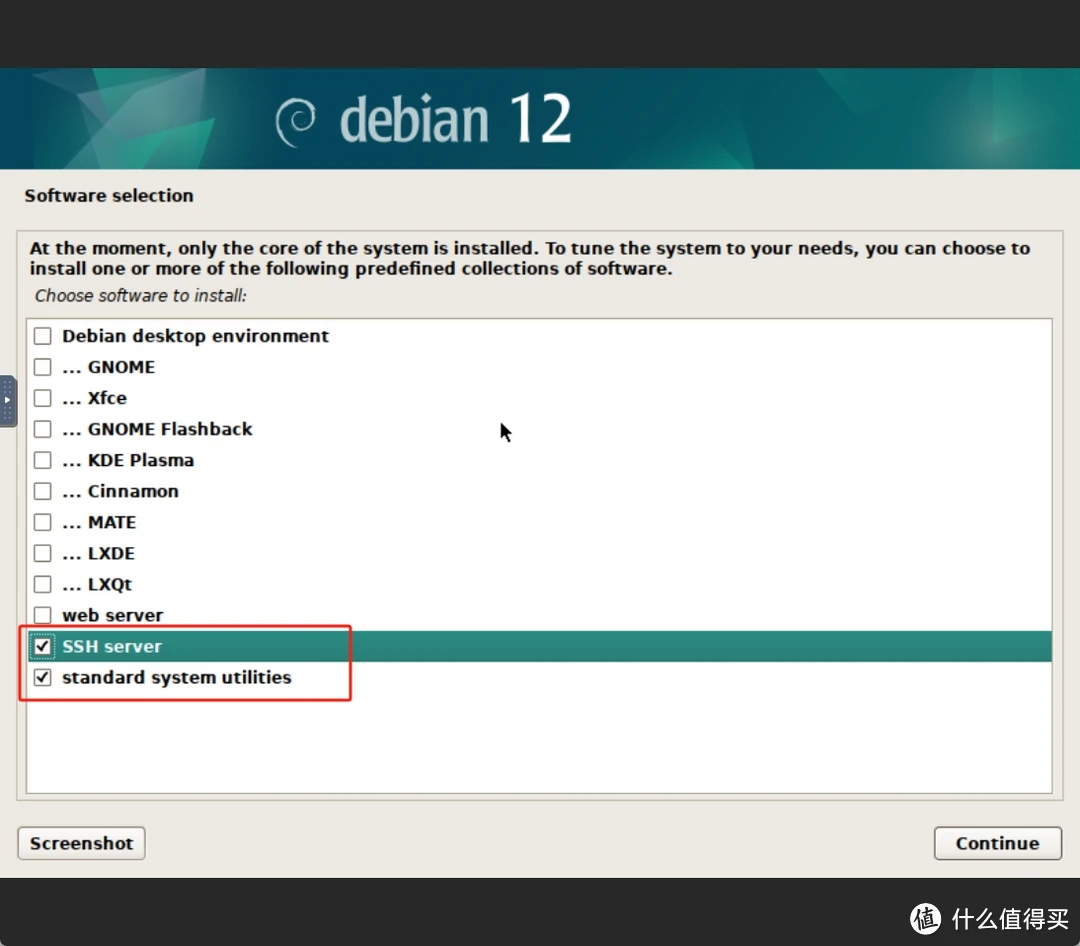Viewport: 1080px width, 946px height.
Task: Click the 'Software selection' heading
Action: point(109,196)
